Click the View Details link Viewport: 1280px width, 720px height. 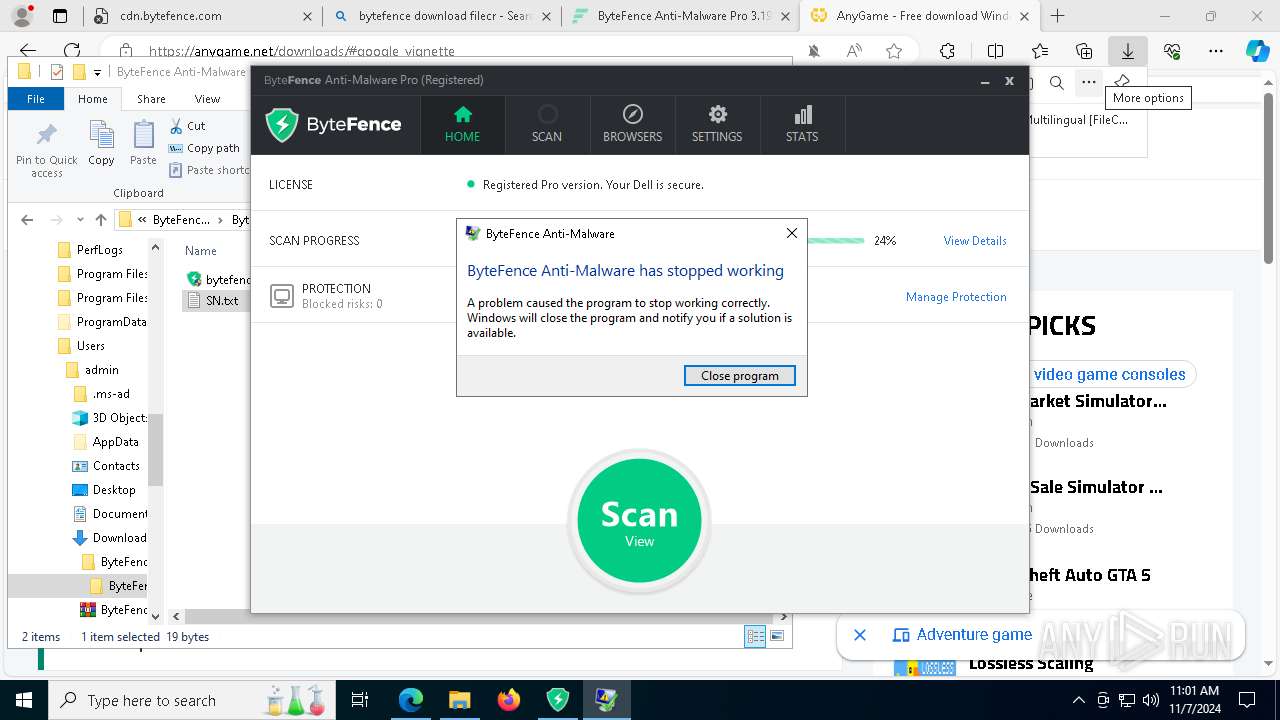(975, 241)
